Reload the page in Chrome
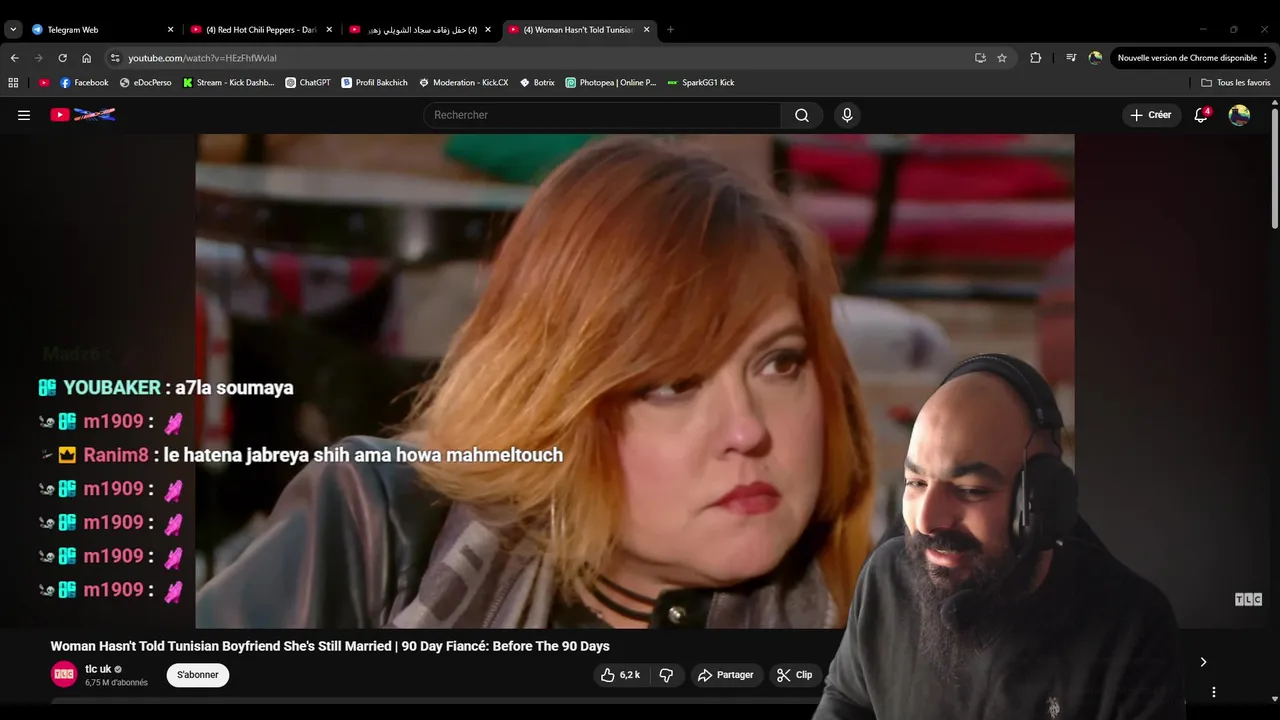The height and width of the screenshot is (720, 1280). 62,58
